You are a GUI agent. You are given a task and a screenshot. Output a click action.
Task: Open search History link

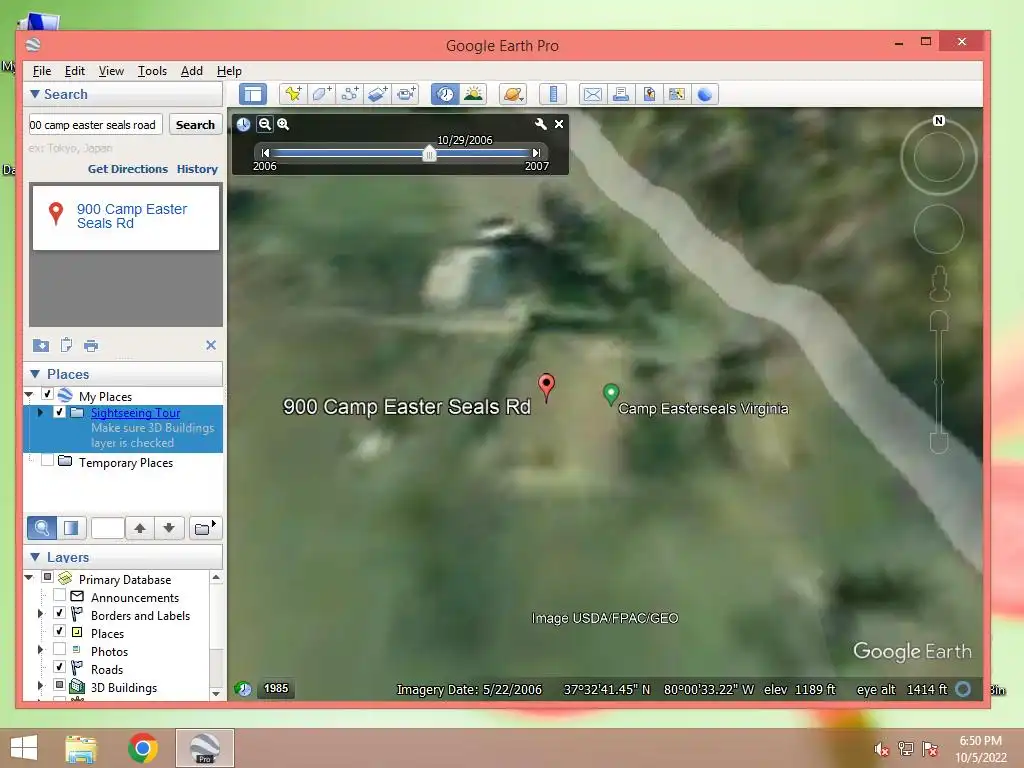point(197,169)
